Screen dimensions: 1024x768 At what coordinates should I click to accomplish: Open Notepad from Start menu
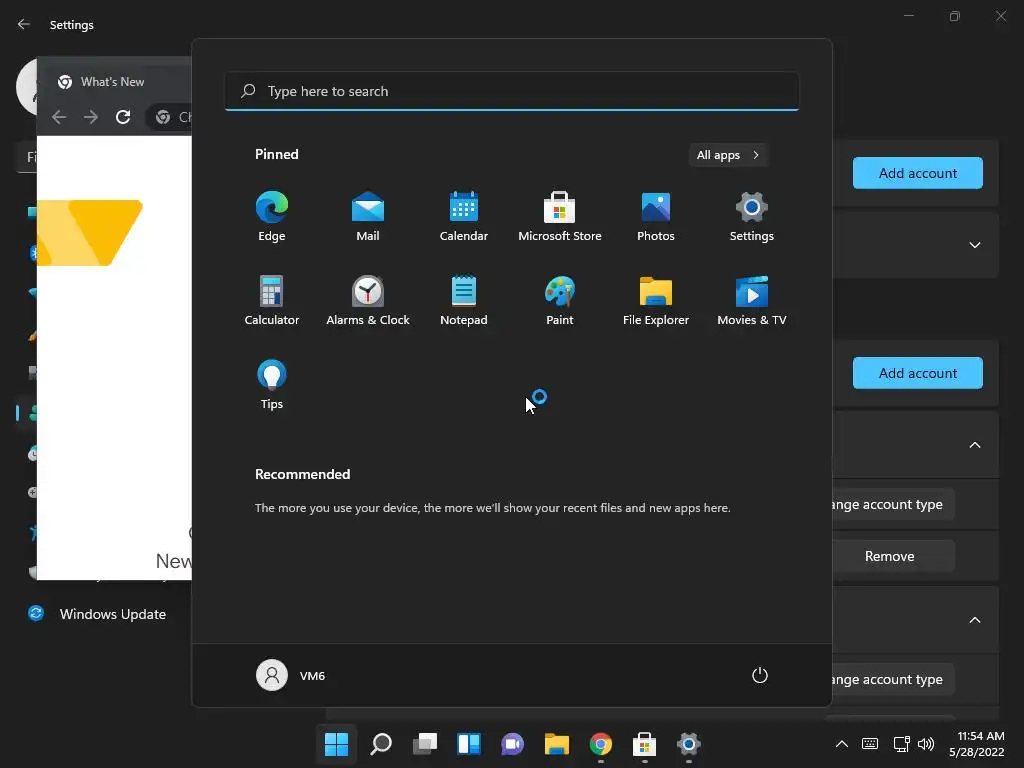[464, 300]
